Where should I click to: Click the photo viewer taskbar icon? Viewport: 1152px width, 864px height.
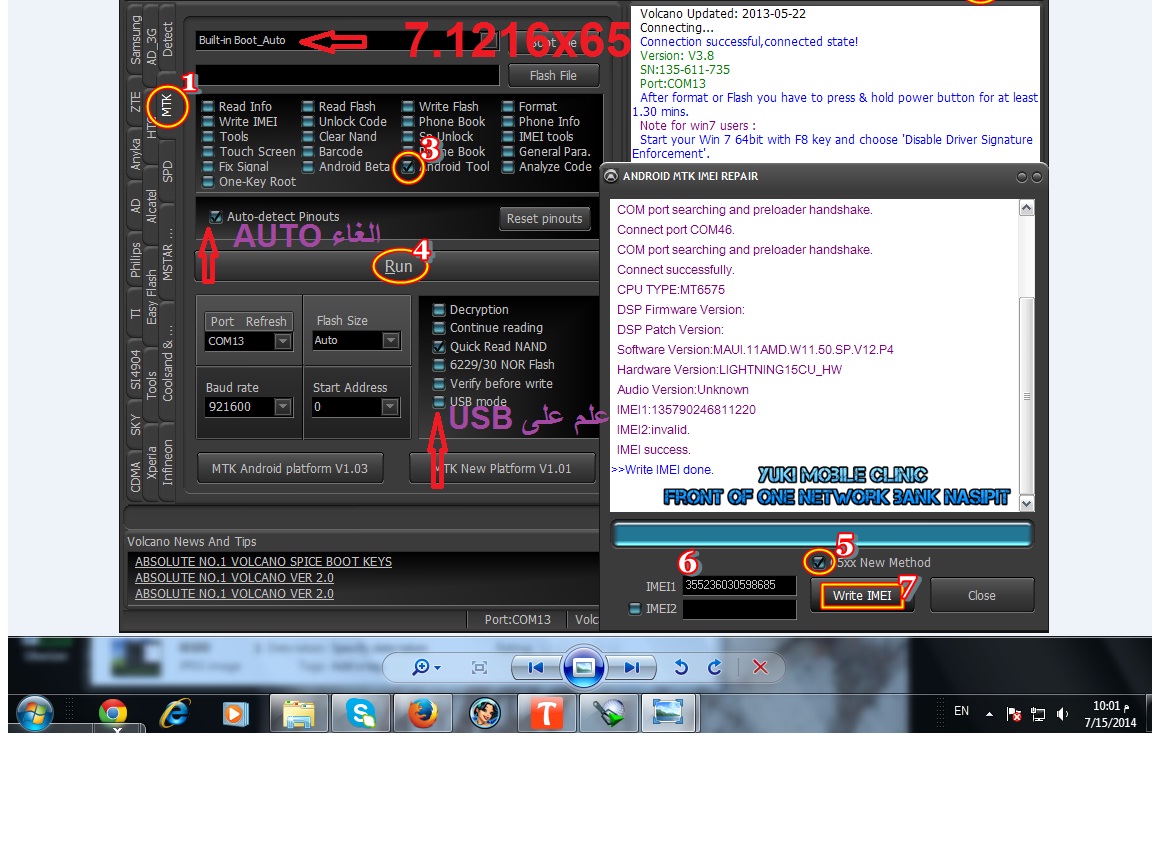point(668,713)
